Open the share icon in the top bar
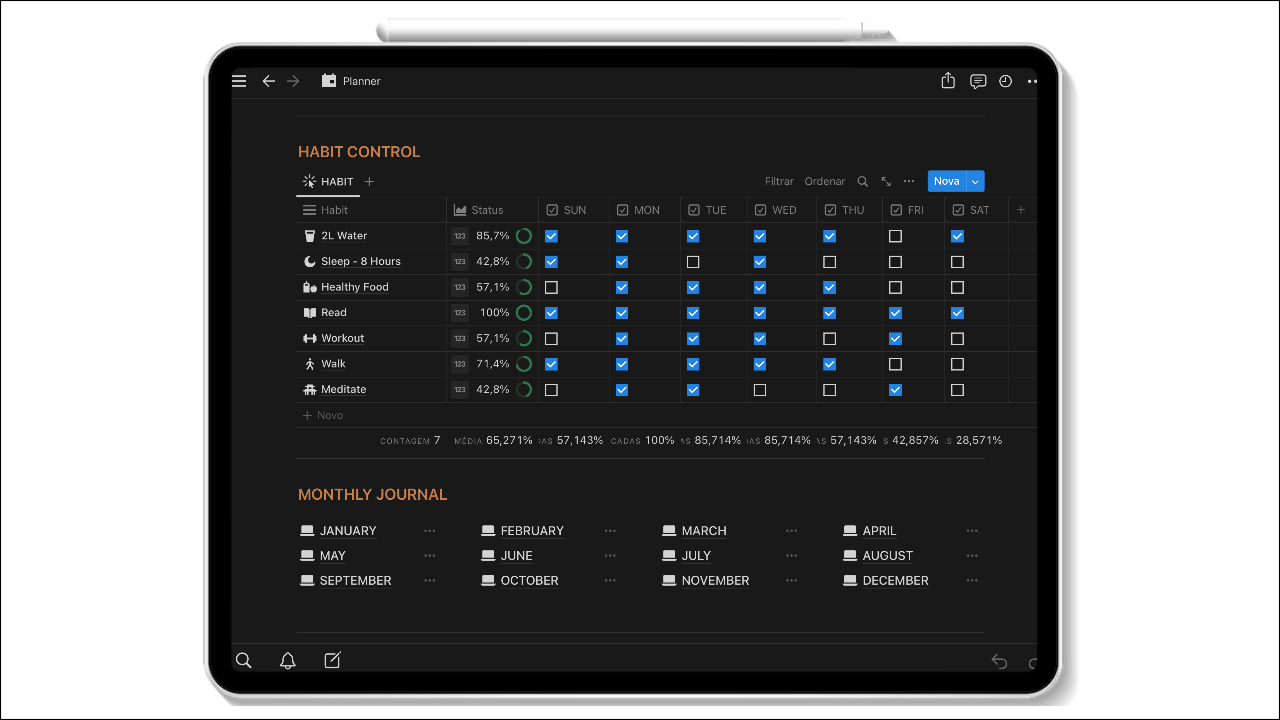Viewport: 1280px width, 720px height. click(x=947, y=81)
